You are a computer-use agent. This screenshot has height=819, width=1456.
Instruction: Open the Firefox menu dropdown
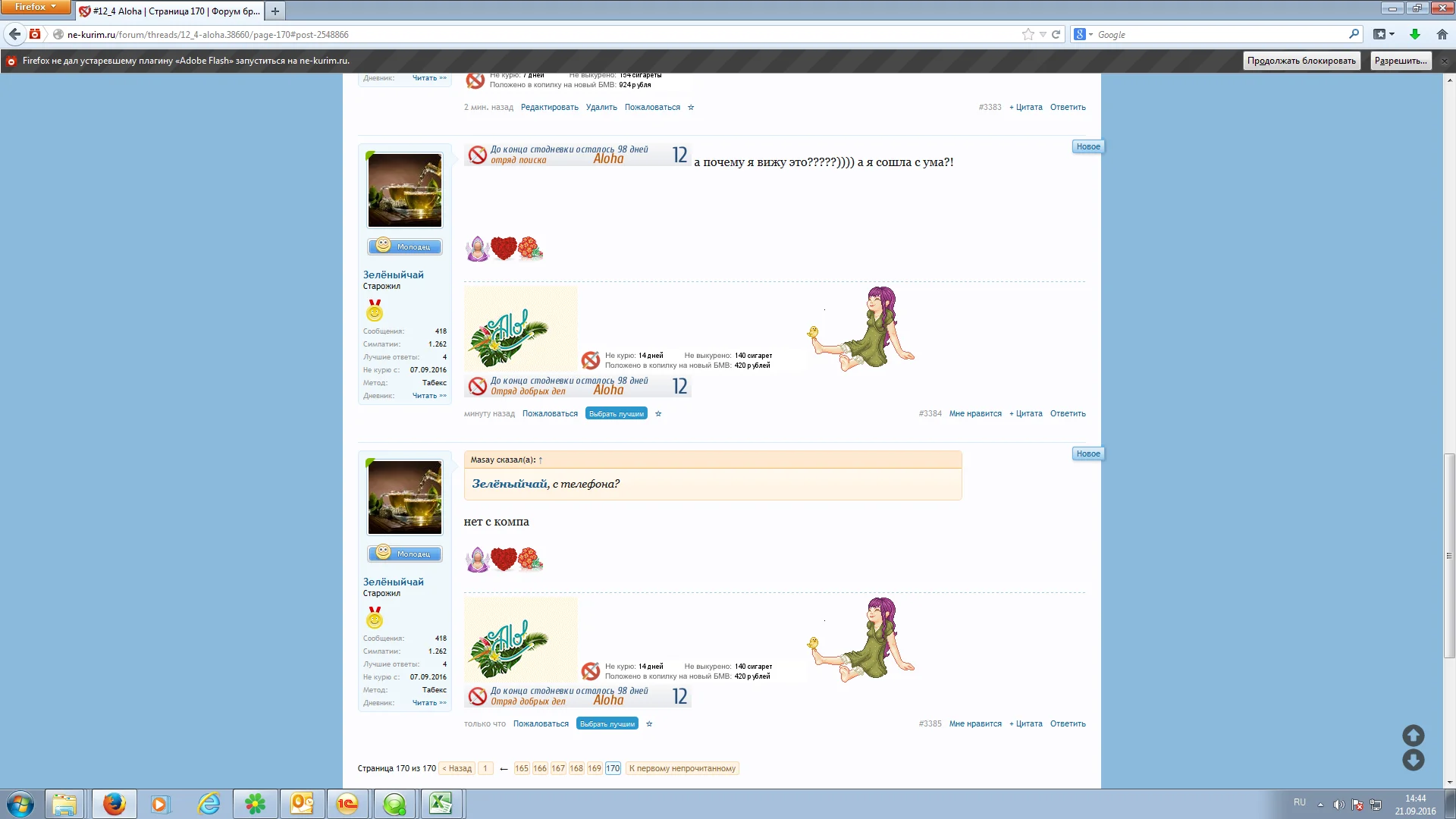point(35,7)
